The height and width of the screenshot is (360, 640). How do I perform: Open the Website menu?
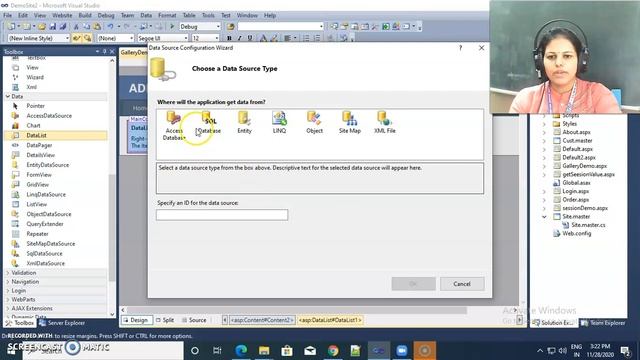pyautogui.click(x=62, y=15)
